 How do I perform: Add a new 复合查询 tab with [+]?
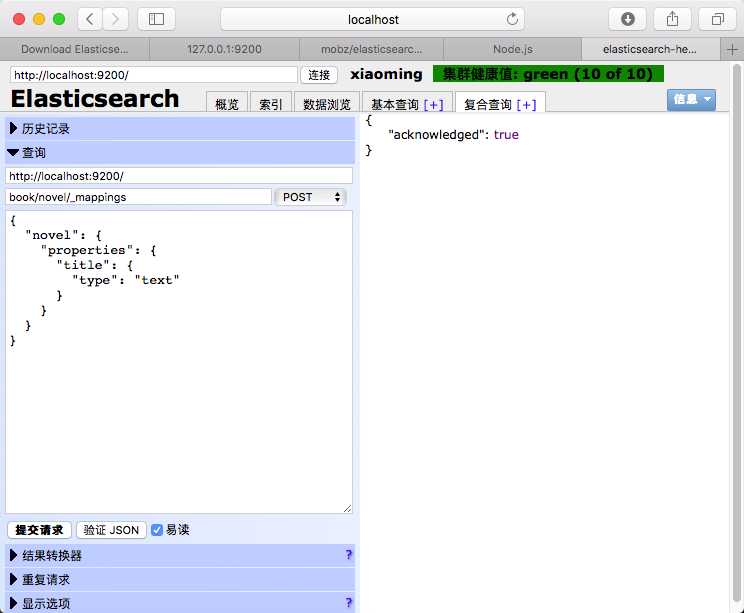tap(526, 104)
